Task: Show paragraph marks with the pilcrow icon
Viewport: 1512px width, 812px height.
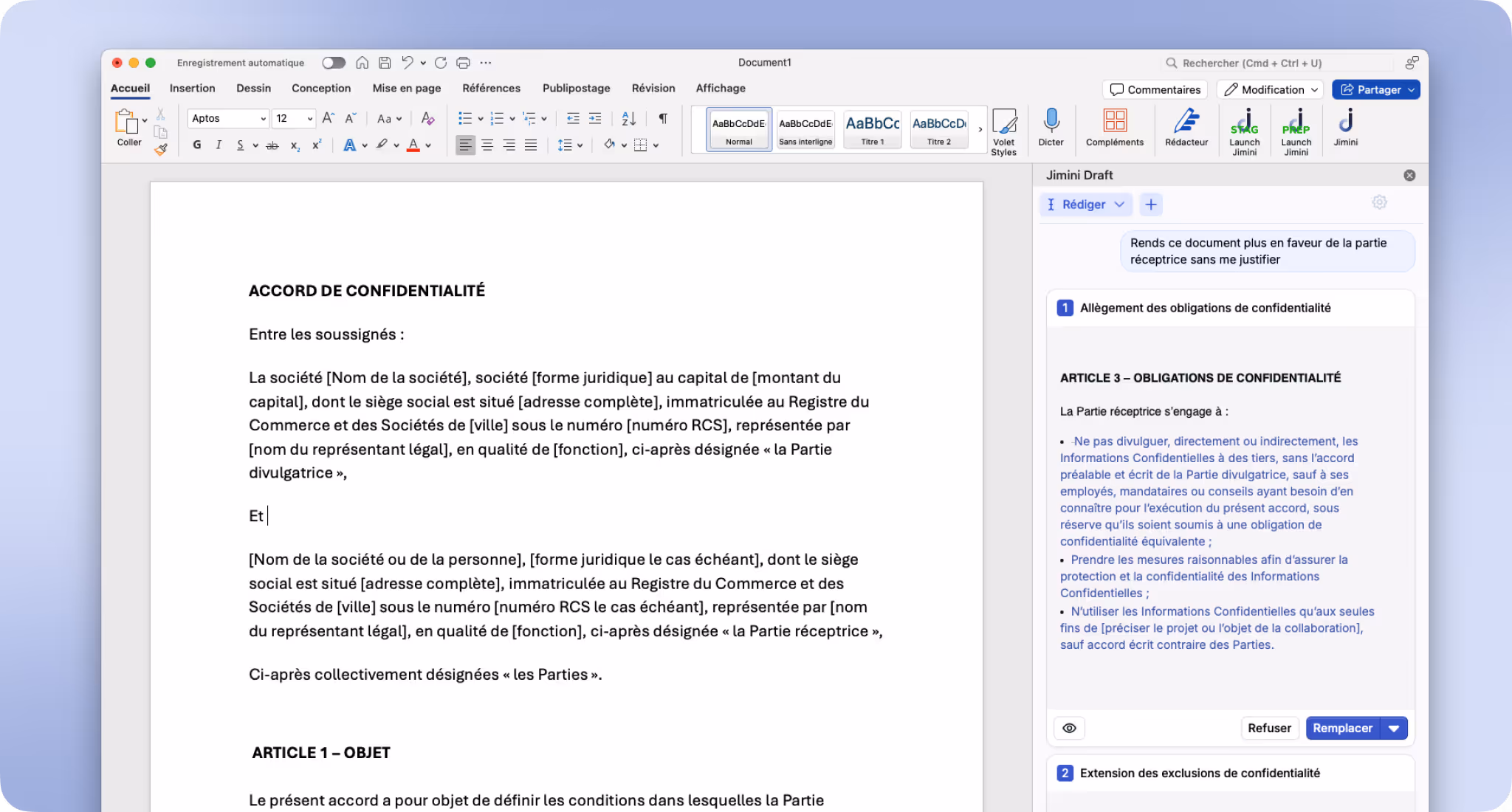Action: click(662, 118)
